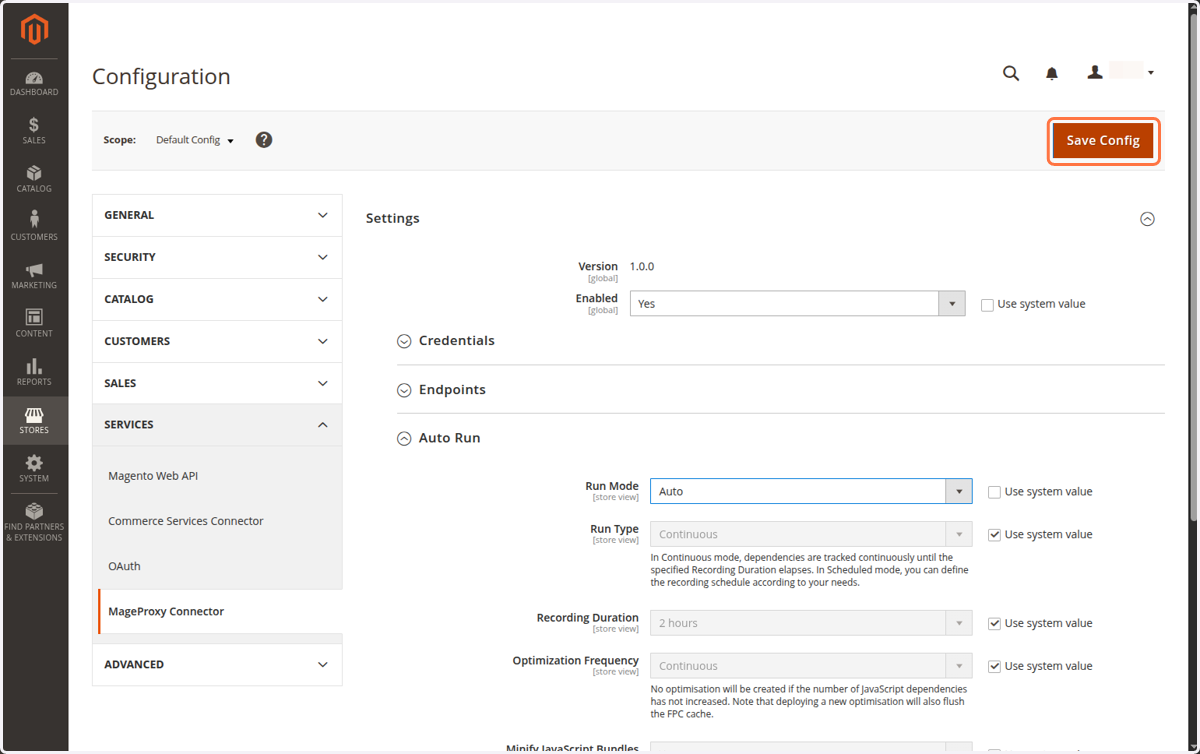Uncheck Use system value for Enabled
1200x754 pixels.
click(x=987, y=305)
